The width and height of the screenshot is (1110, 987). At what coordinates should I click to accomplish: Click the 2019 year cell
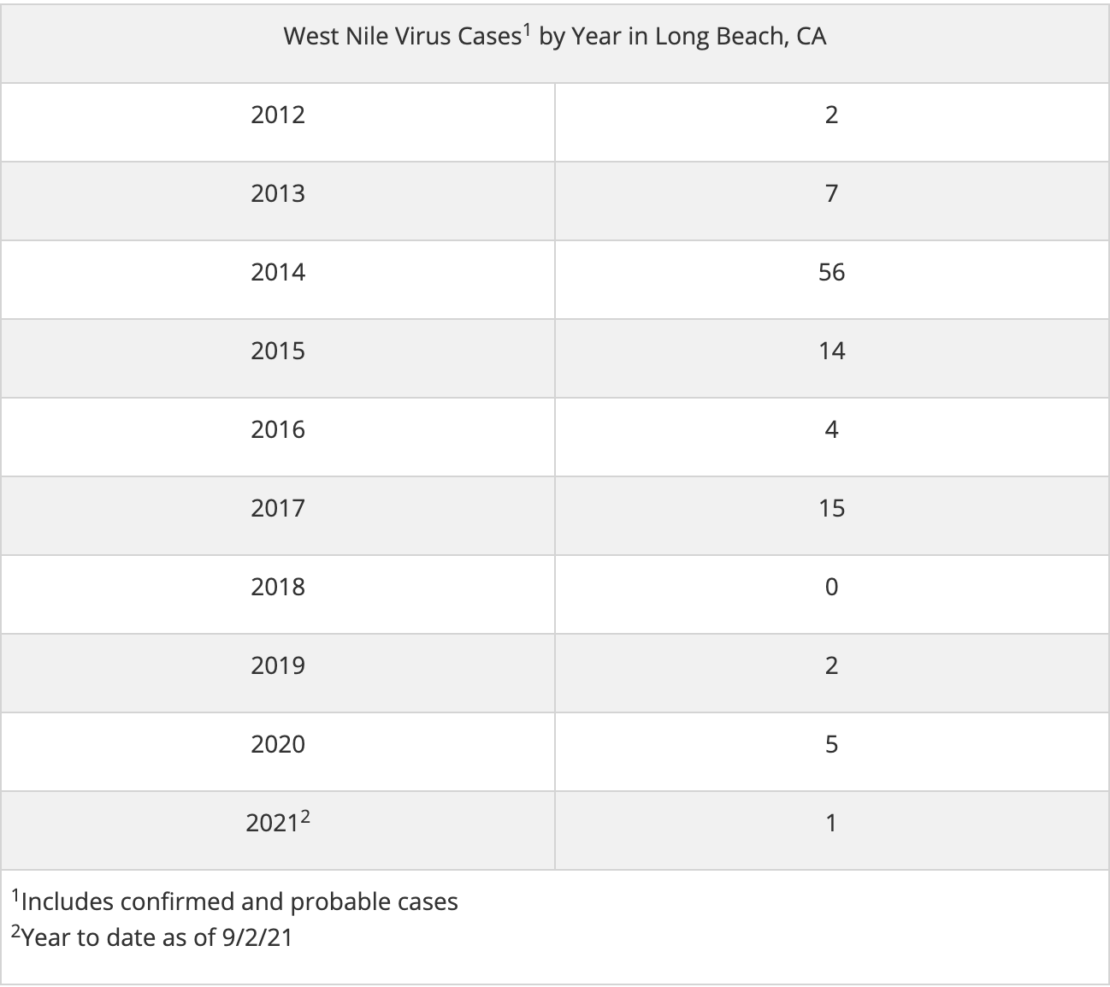[277, 666]
